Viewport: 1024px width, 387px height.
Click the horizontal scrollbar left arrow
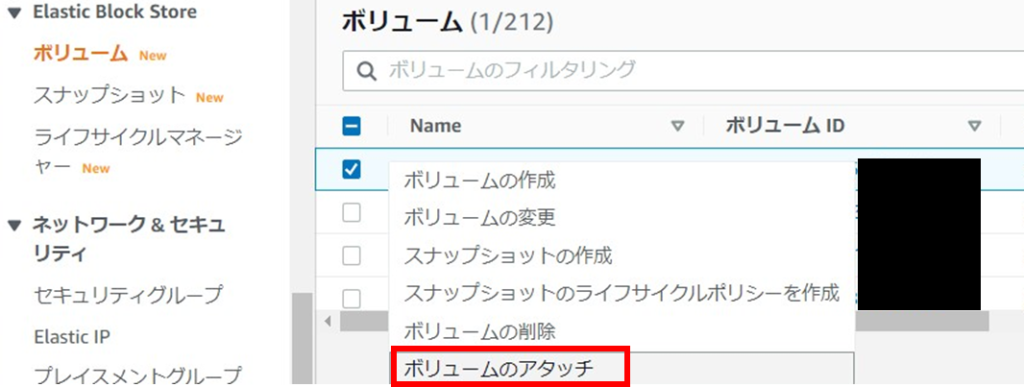tap(328, 321)
